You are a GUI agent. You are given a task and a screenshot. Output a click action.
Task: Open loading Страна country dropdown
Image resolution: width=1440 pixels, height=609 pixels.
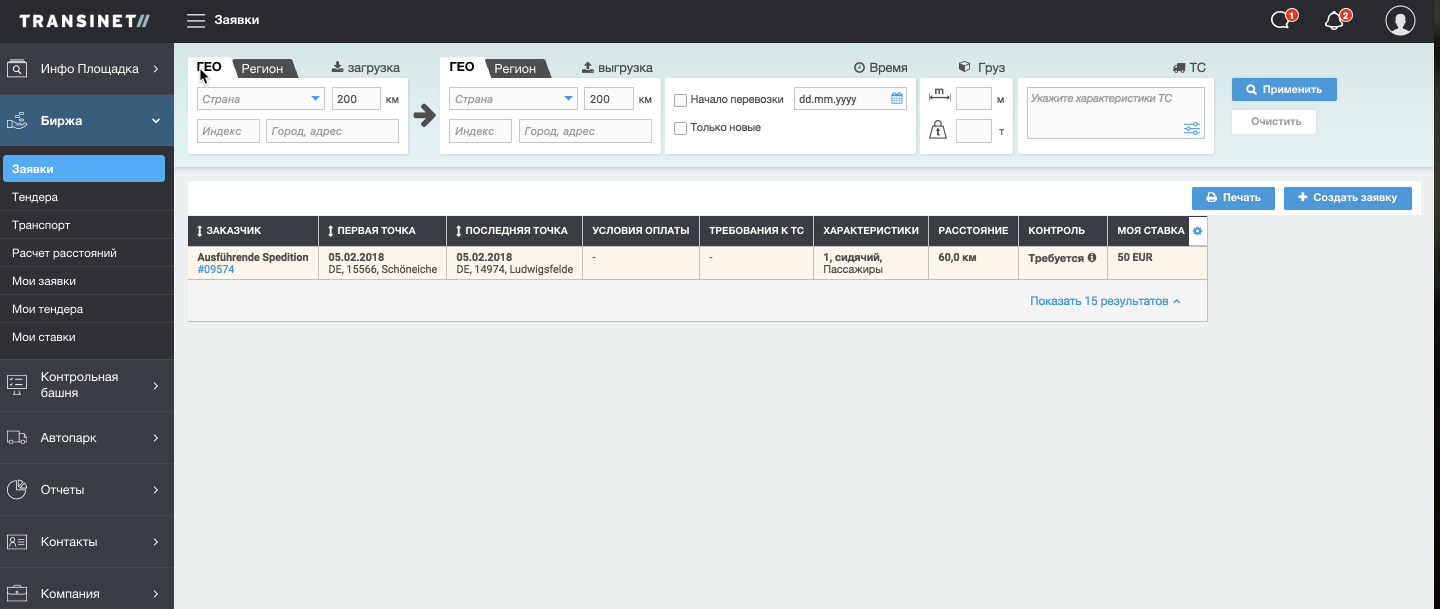click(x=261, y=99)
